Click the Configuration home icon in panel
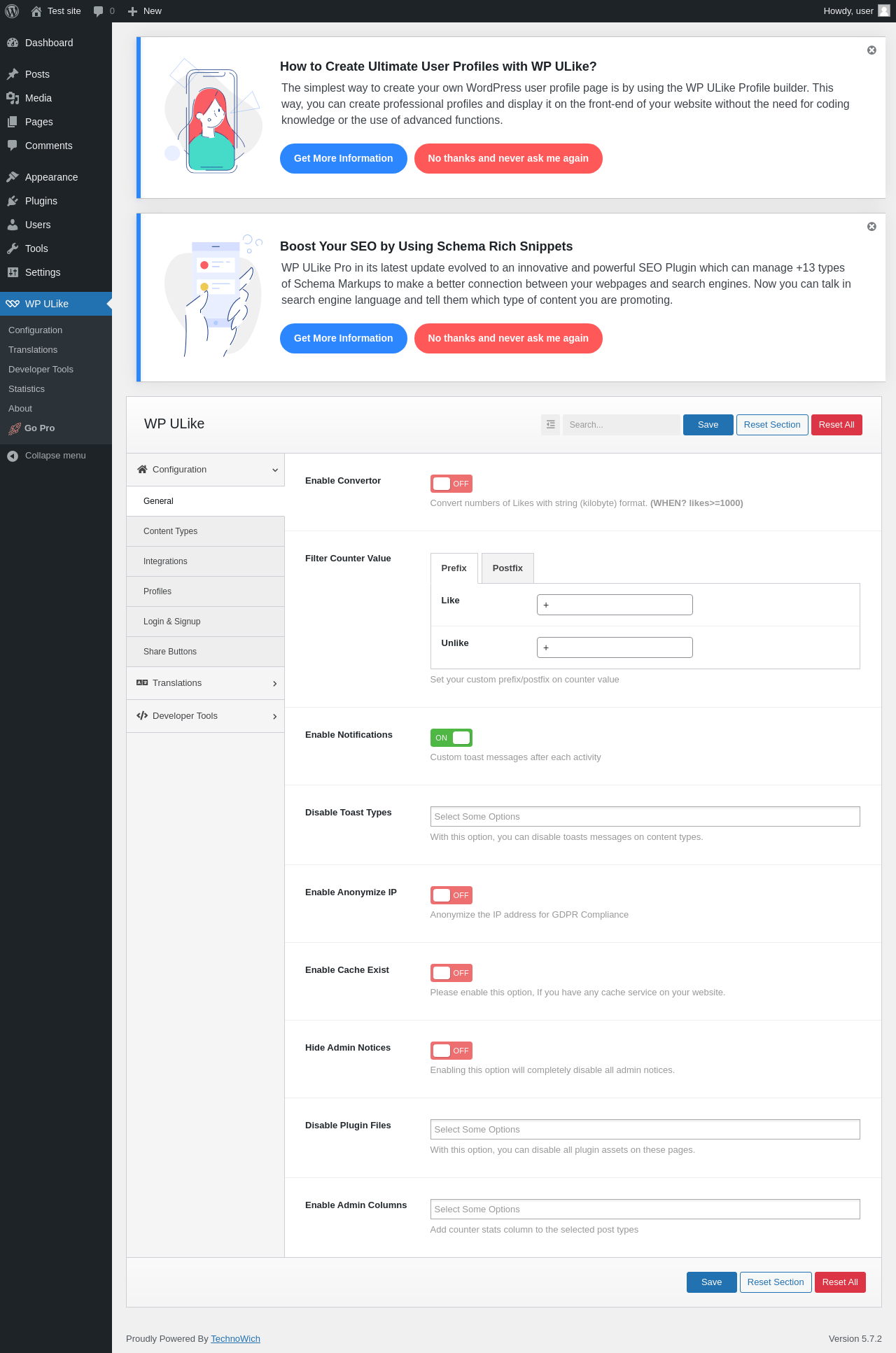This screenshot has height=1353, width=896. point(142,470)
